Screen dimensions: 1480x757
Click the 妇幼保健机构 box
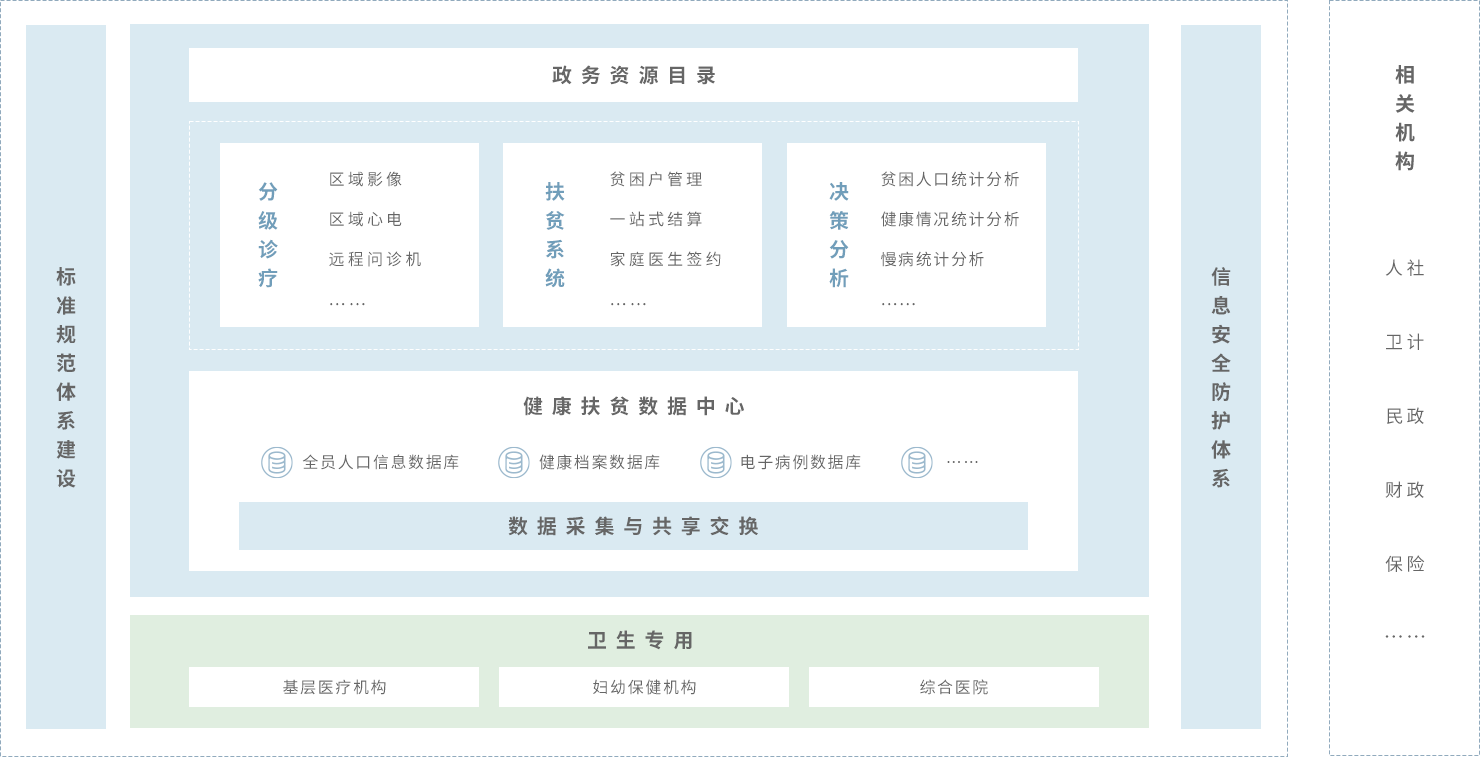[x=644, y=687]
